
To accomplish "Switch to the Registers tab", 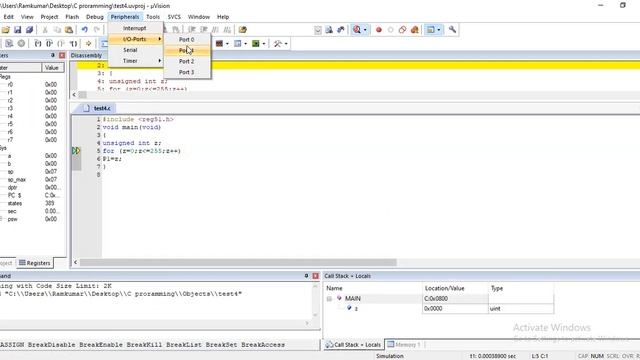I will pyautogui.click(x=35, y=263).
